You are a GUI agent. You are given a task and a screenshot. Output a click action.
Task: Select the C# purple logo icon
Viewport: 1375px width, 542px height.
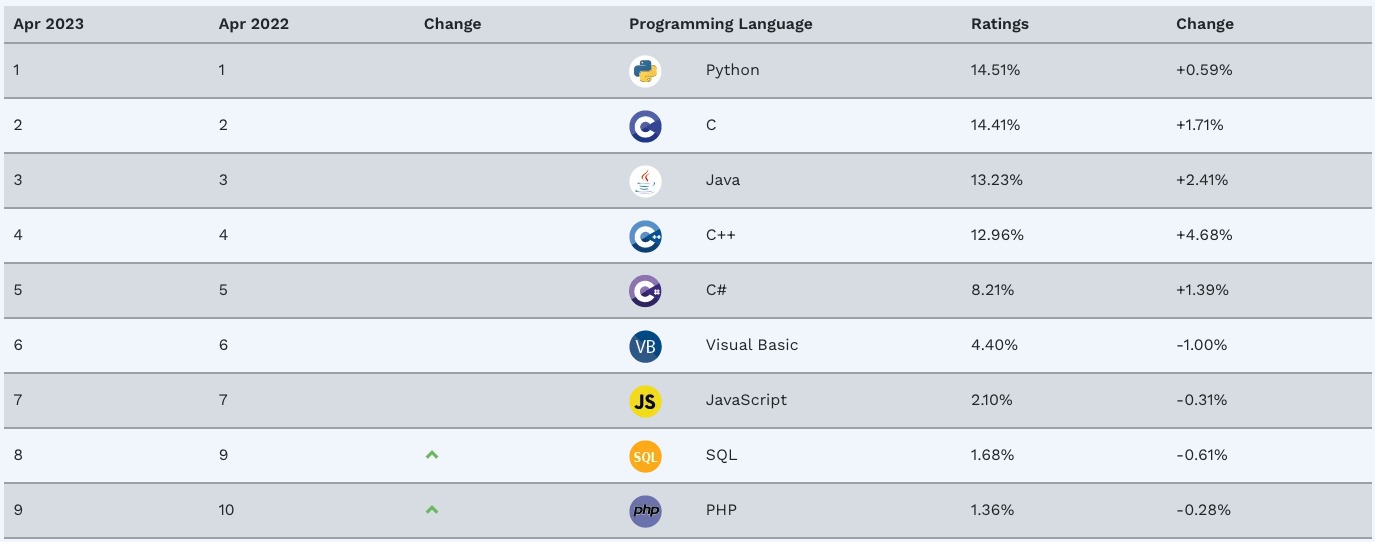point(645,291)
